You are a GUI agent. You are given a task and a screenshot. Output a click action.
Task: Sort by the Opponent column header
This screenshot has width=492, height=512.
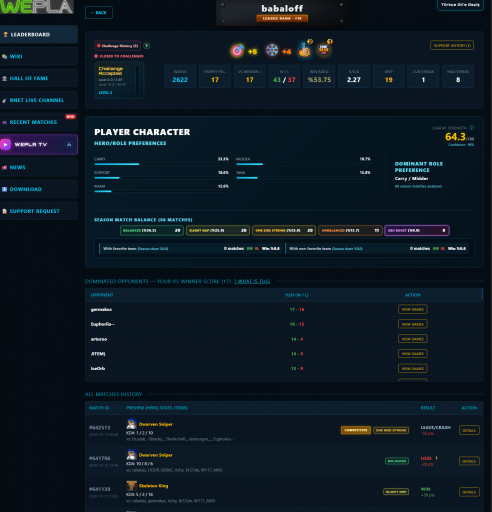[x=102, y=295]
